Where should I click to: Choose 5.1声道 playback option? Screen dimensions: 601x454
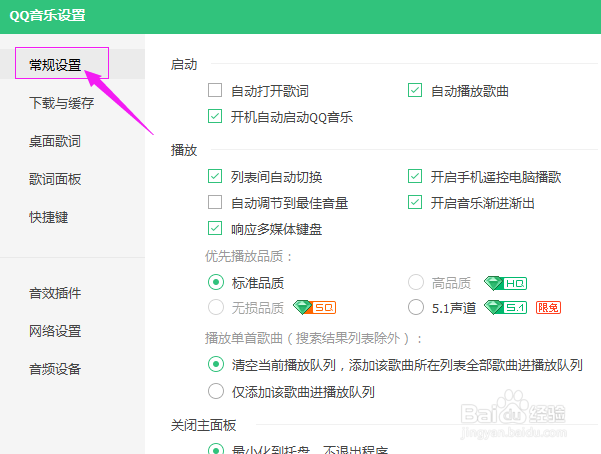tap(416, 307)
